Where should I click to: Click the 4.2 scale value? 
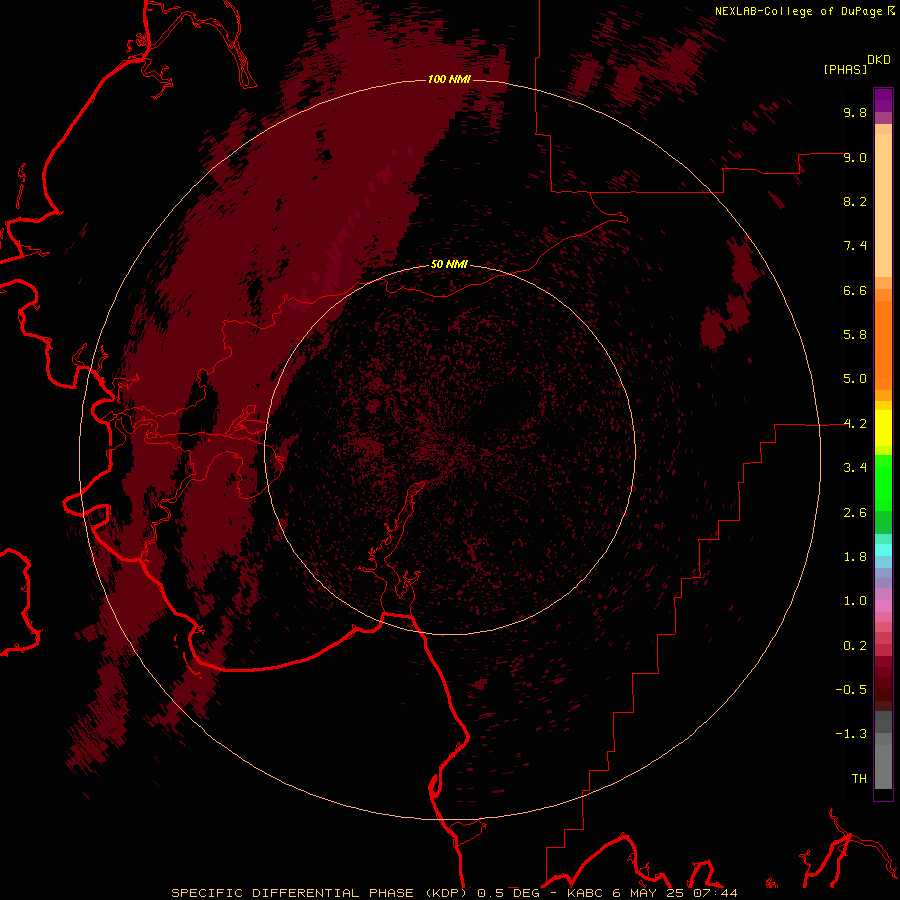tap(855, 424)
